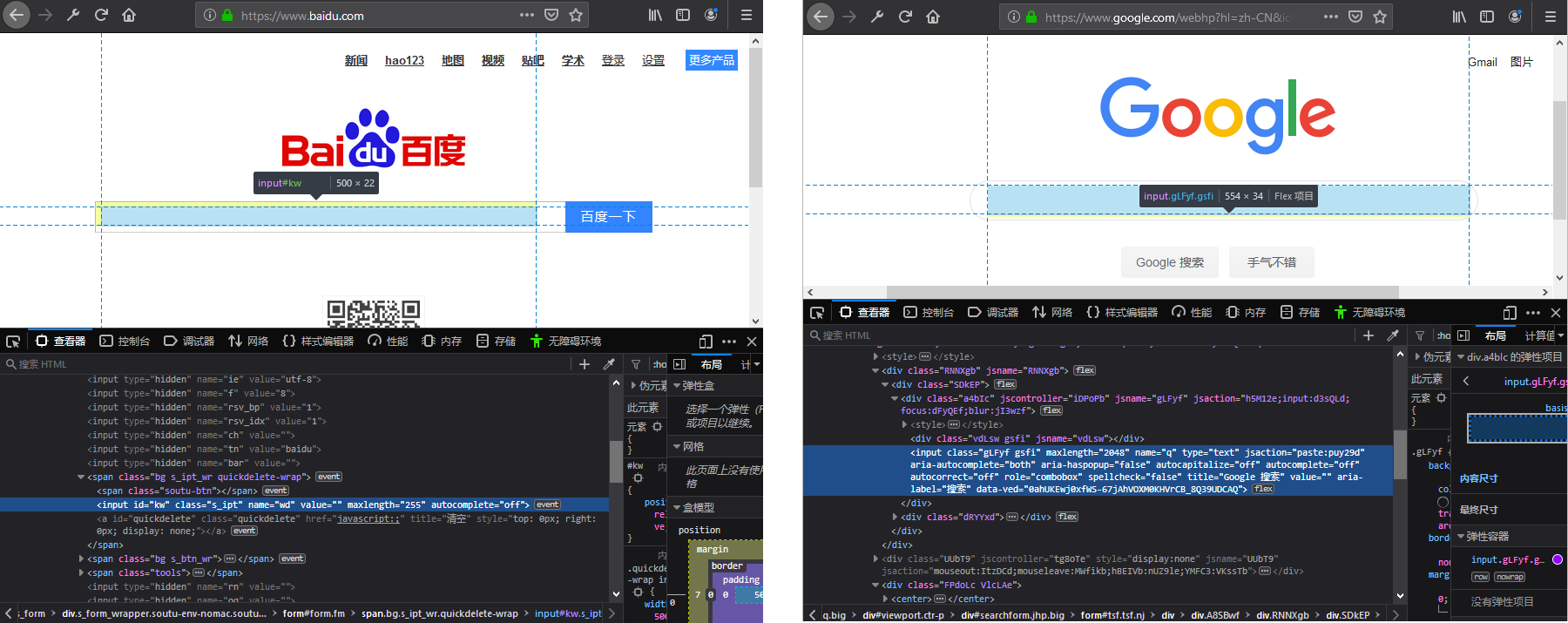Activate element picker in Baidu DevTools
1568x623 pixels.
13,342
